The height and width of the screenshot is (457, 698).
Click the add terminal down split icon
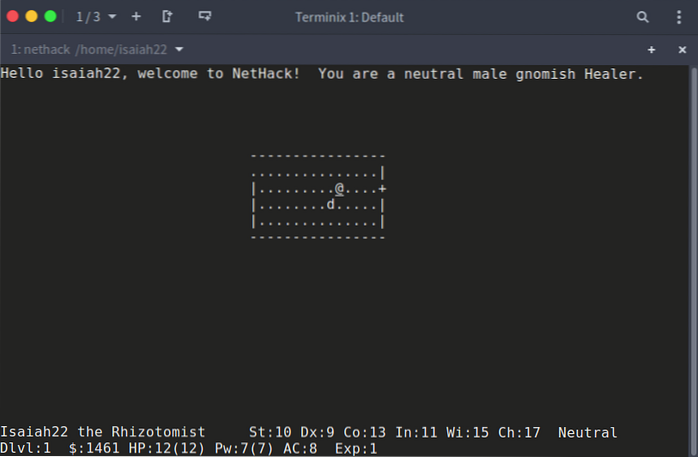coord(205,17)
